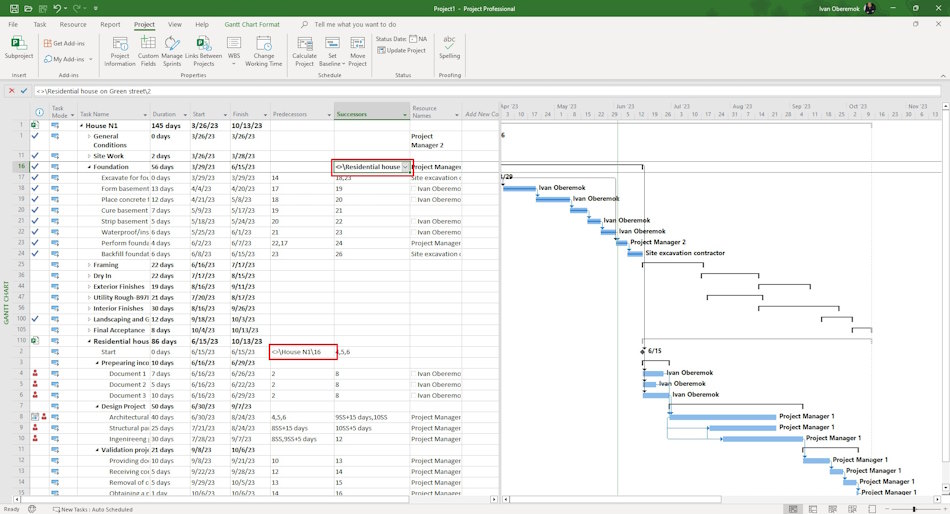This screenshot has width=950, height=514.
Task: Collapse the Foundation summary task
Action: [x=89, y=167]
